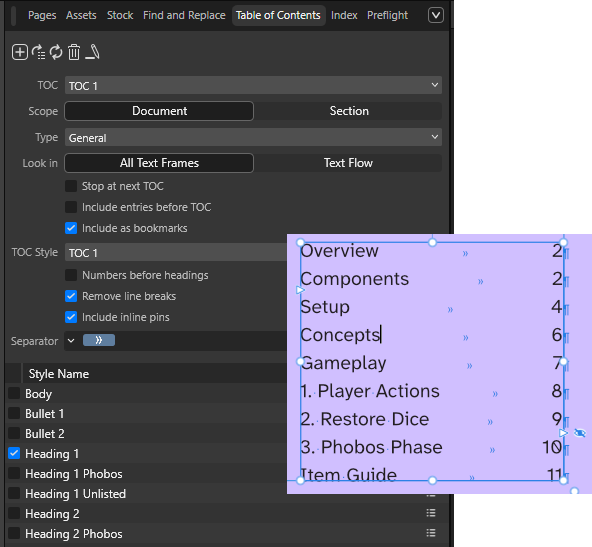Screen dimensions: 592x547
Task: Click the separator tab token chip
Action: point(99,341)
